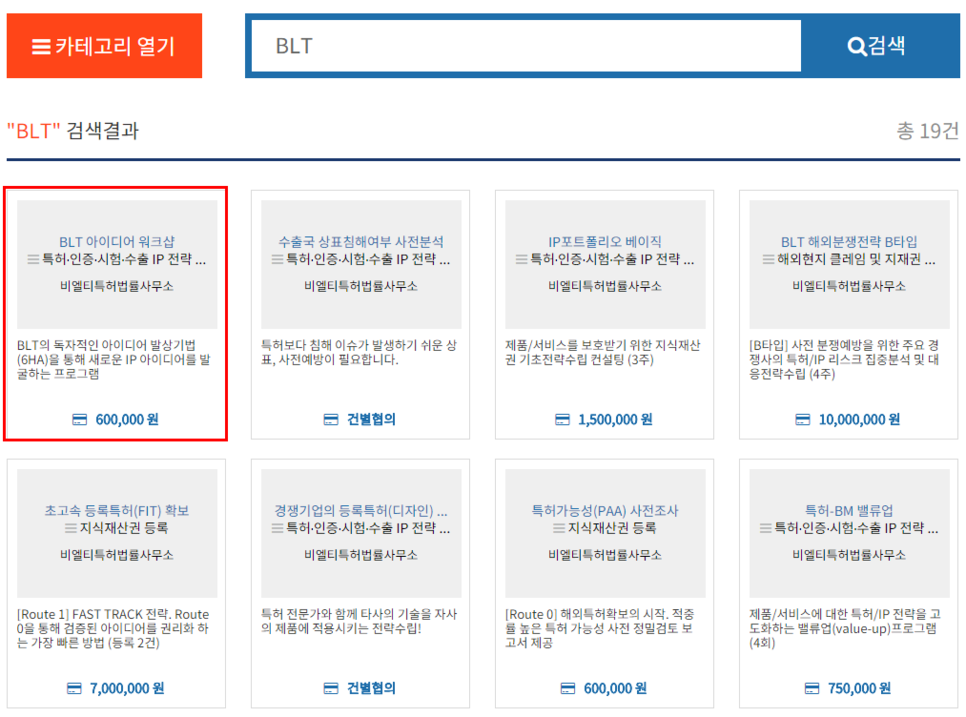The height and width of the screenshot is (717, 966).
Task: Click 비엘티특허법률사무소 on BLT 아이디어 워크샵 card
Action: (x=117, y=286)
